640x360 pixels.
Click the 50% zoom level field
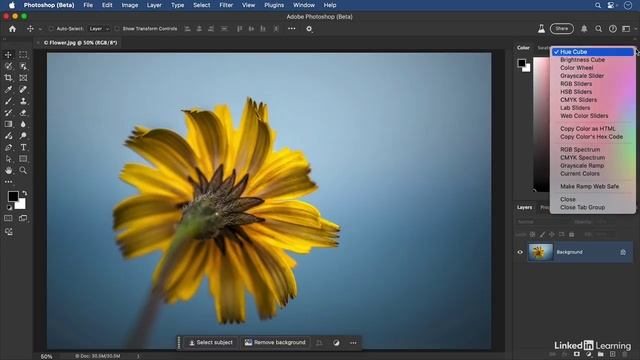pyautogui.click(x=47, y=356)
